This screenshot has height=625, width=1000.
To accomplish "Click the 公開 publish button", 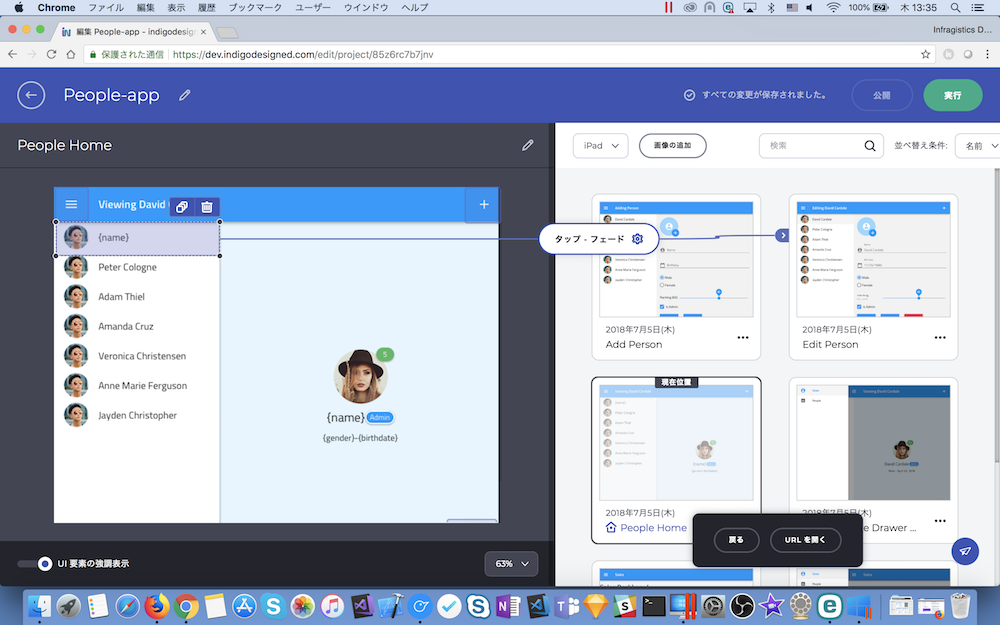I will pyautogui.click(x=881, y=95).
